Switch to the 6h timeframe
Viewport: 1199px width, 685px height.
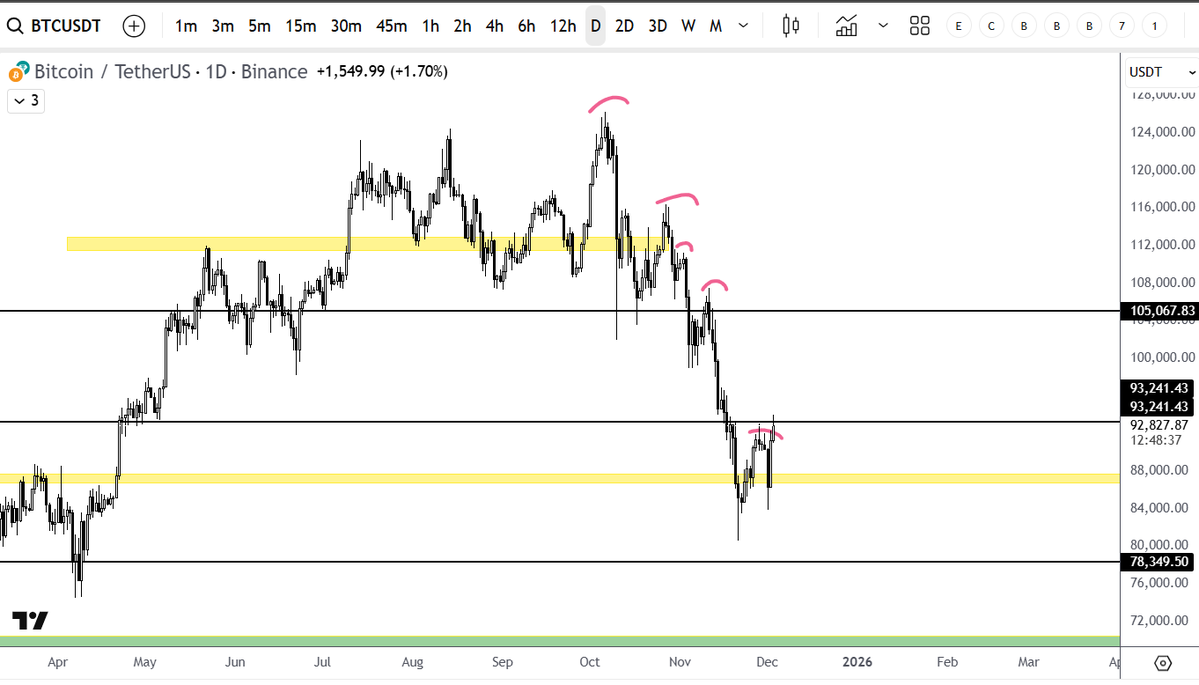point(526,26)
